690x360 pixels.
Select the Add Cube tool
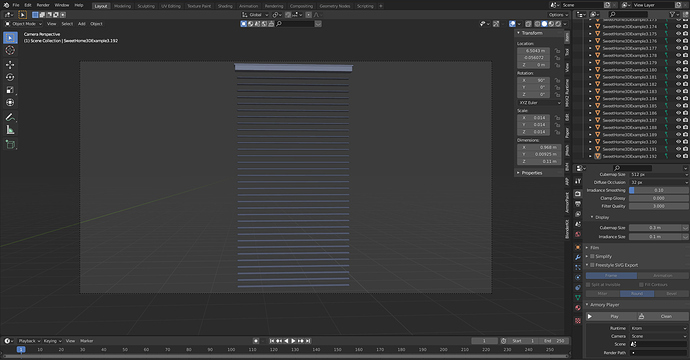10,144
